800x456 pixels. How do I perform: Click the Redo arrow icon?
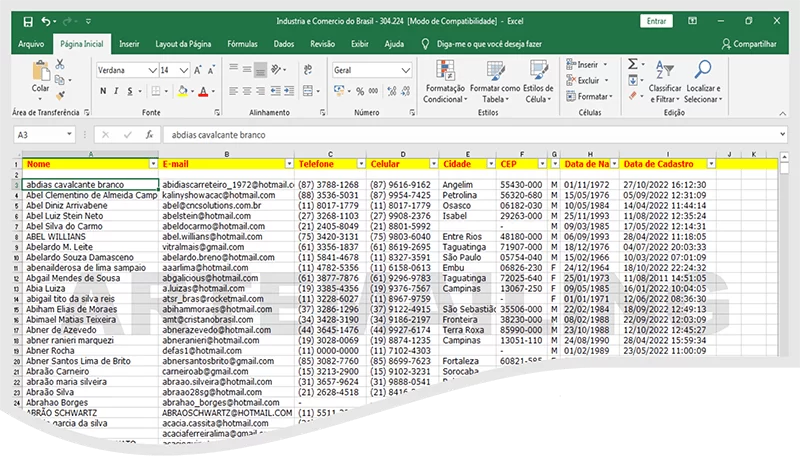pos(67,21)
